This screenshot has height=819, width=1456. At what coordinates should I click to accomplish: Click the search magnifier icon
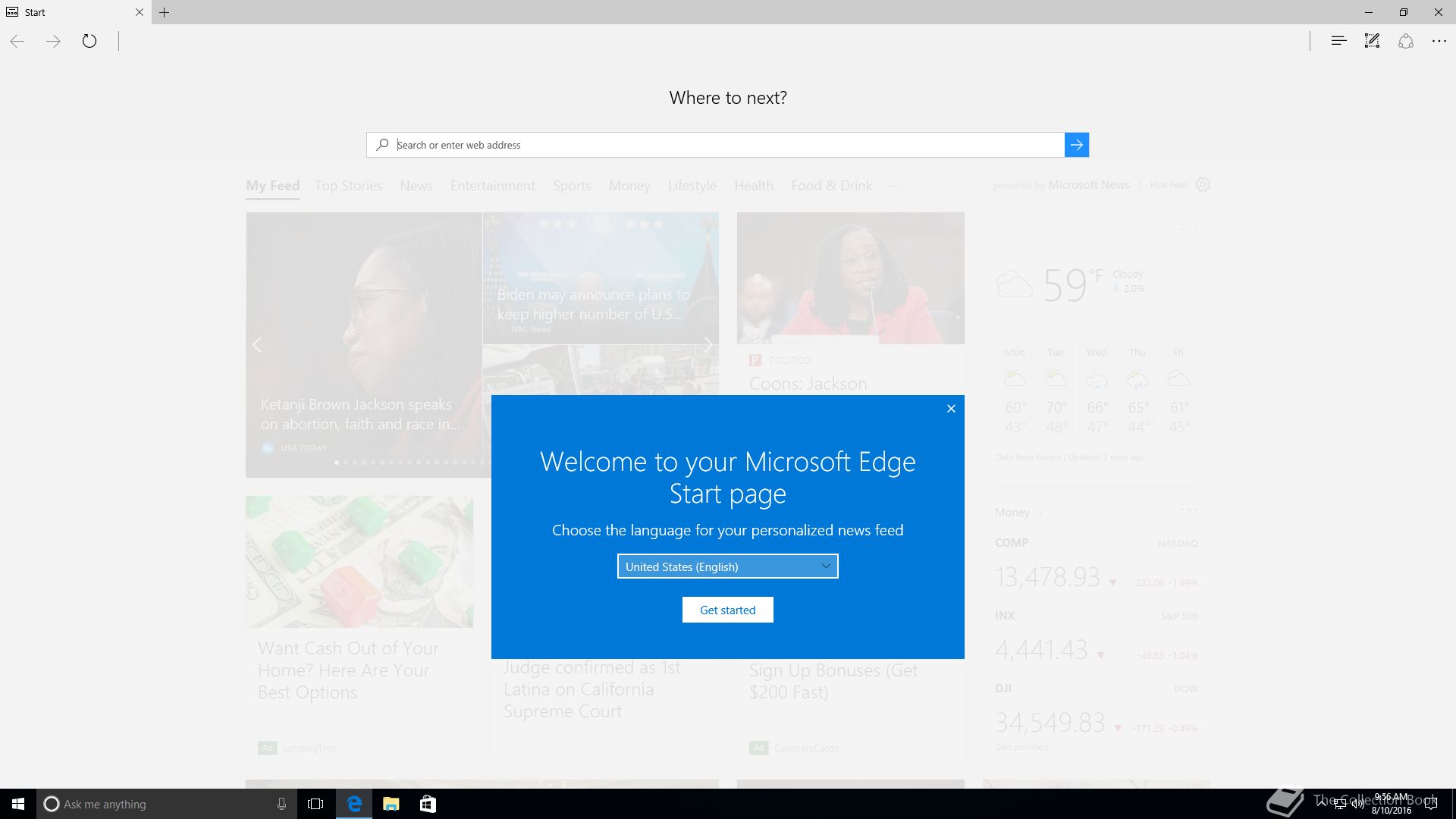click(382, 145)
